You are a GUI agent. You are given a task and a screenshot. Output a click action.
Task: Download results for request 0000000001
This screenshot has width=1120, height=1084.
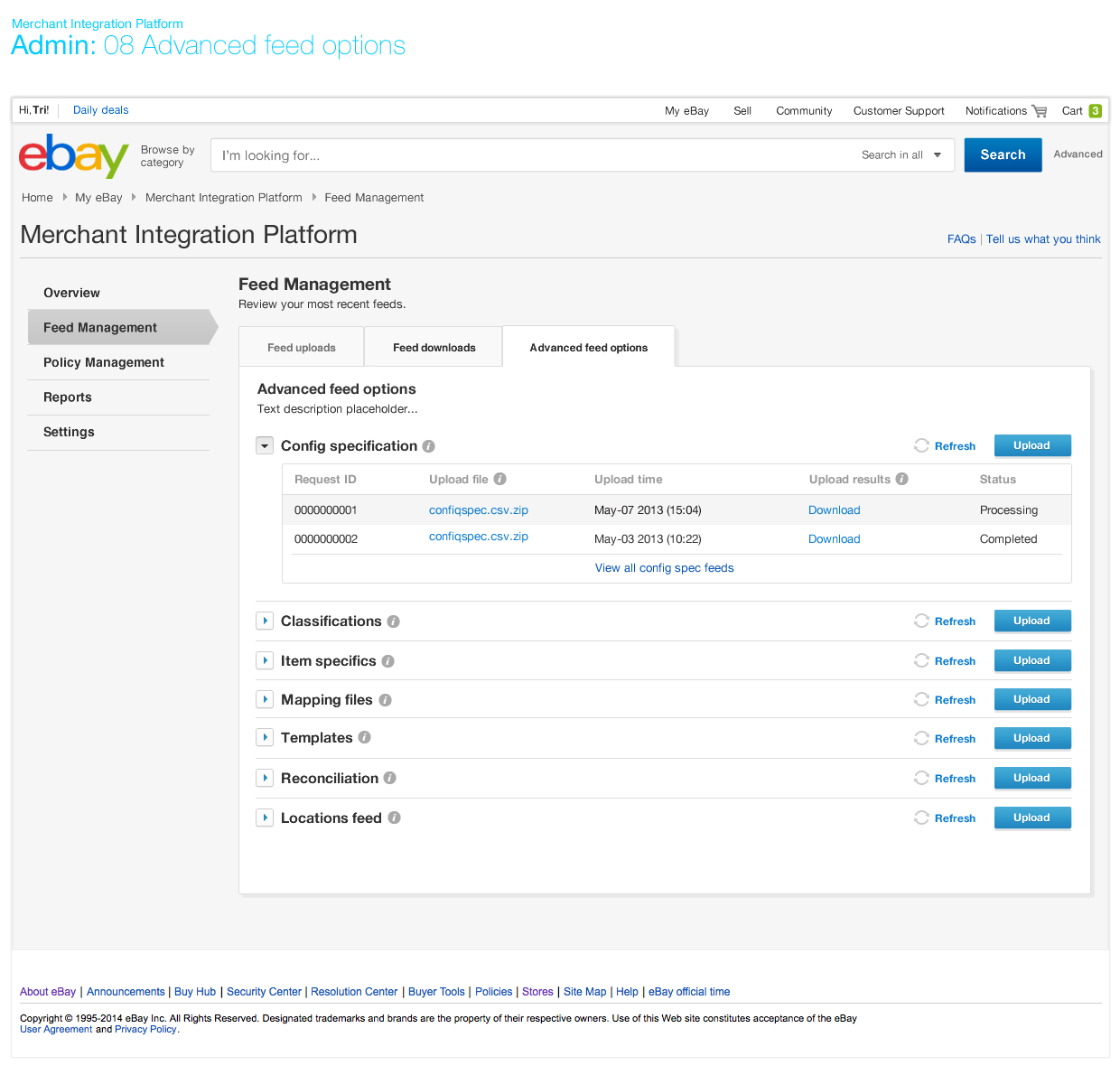[835, 510]
